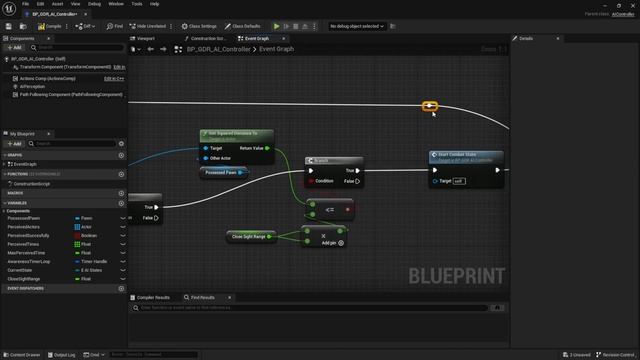
Task: Click the eject playback icon
Action: (305, 26)
